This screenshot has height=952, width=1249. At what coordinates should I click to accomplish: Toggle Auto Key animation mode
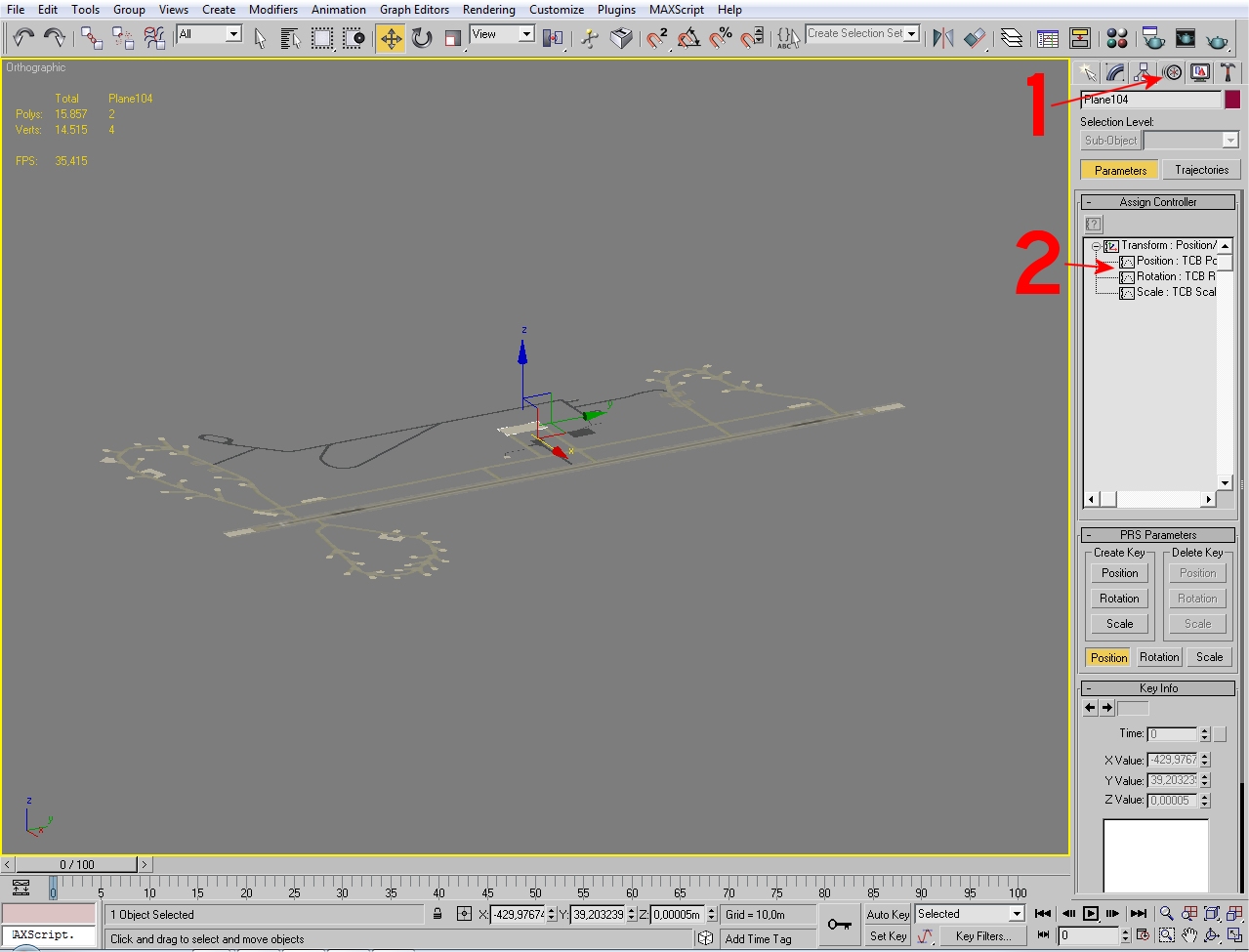click(888, 915)
